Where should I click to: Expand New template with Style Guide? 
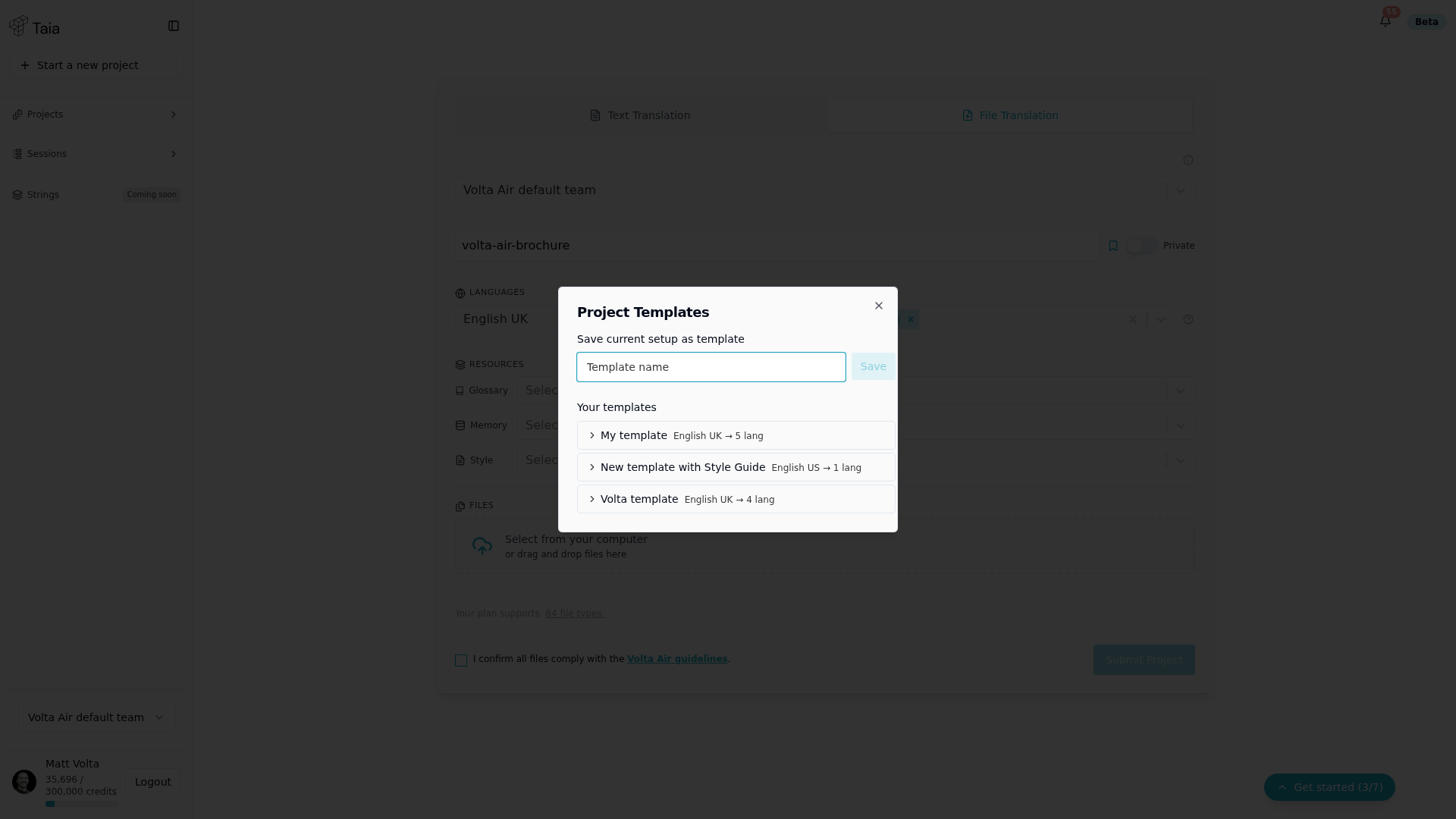tap(736, 467)
